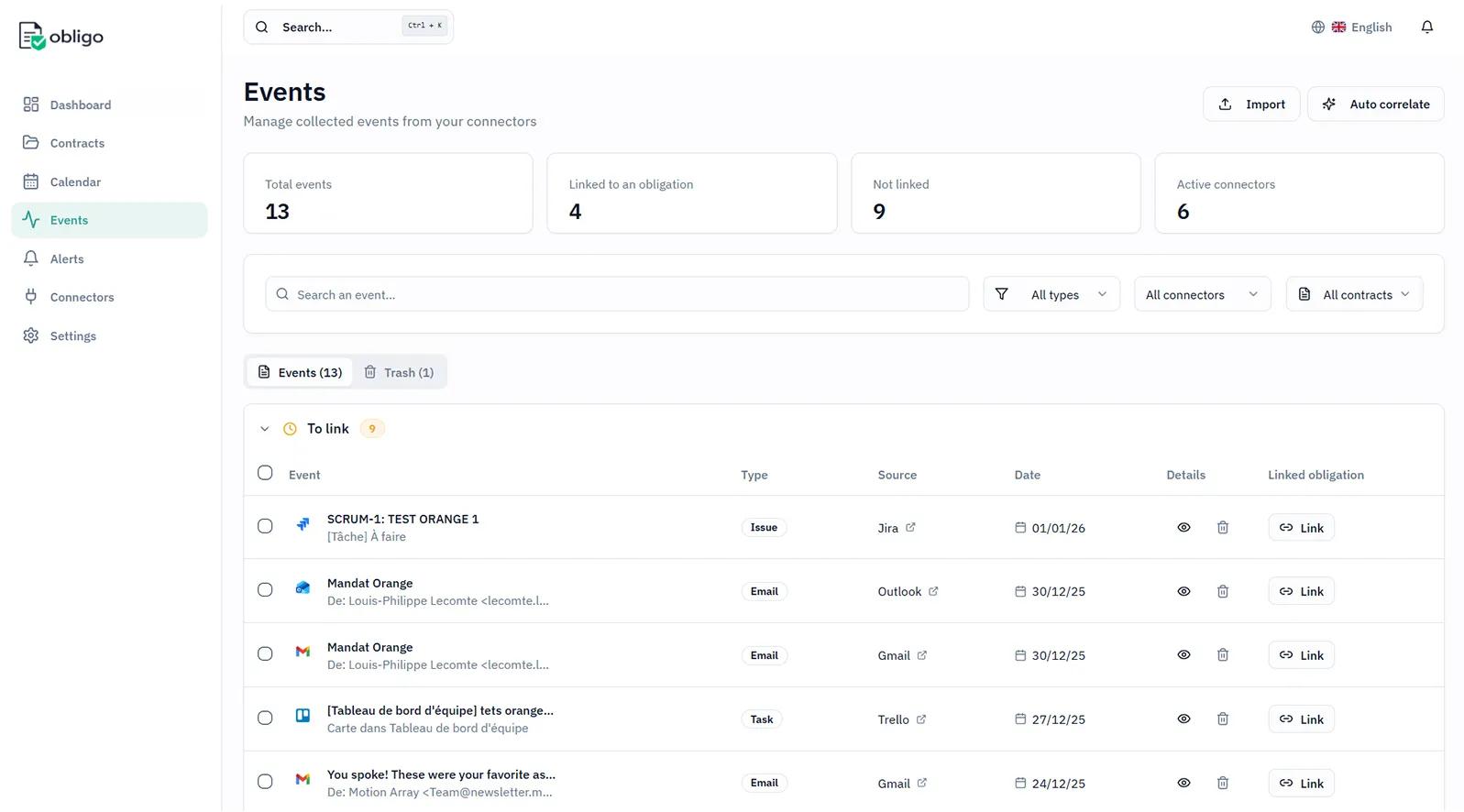Click the Search an event input field
Image resolution: width=1464 pixels, height=812 pixels.
(x=617, y=294)
